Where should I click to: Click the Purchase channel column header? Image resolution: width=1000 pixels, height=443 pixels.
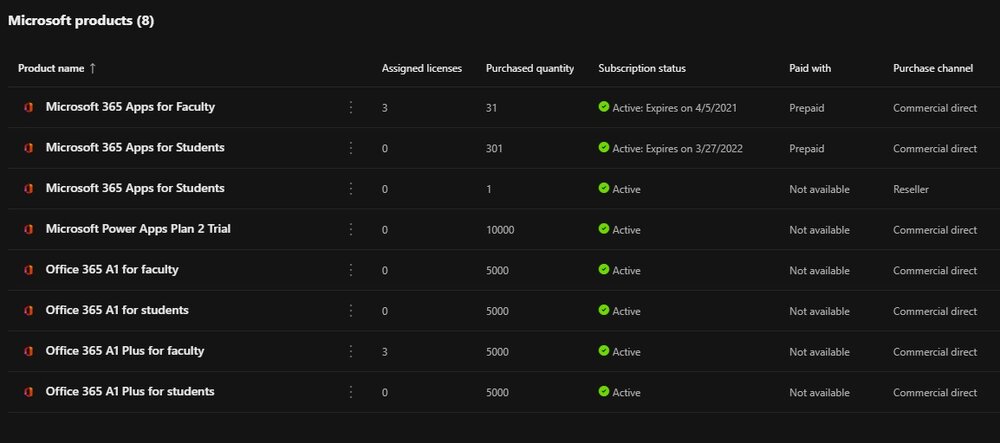click(x=933, y=68)
